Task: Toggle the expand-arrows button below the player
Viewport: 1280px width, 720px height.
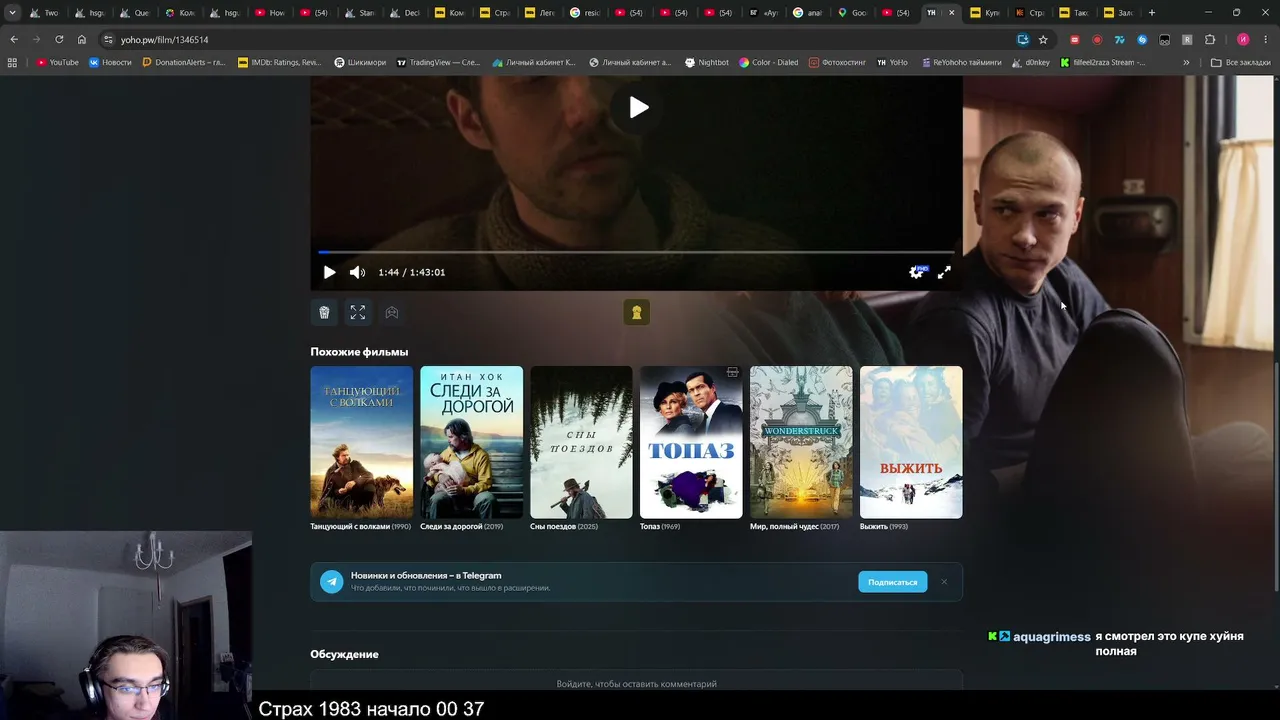Action: [358, 312]
